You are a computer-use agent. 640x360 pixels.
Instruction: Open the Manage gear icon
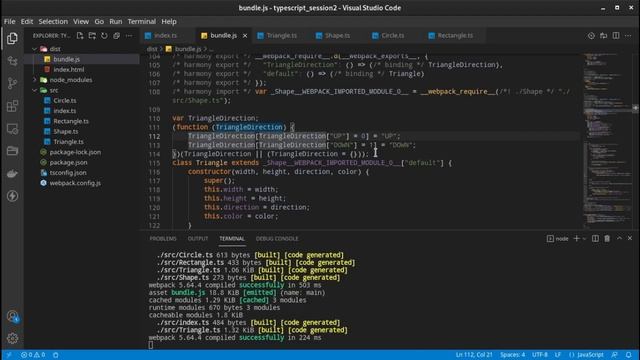point(12,338)
